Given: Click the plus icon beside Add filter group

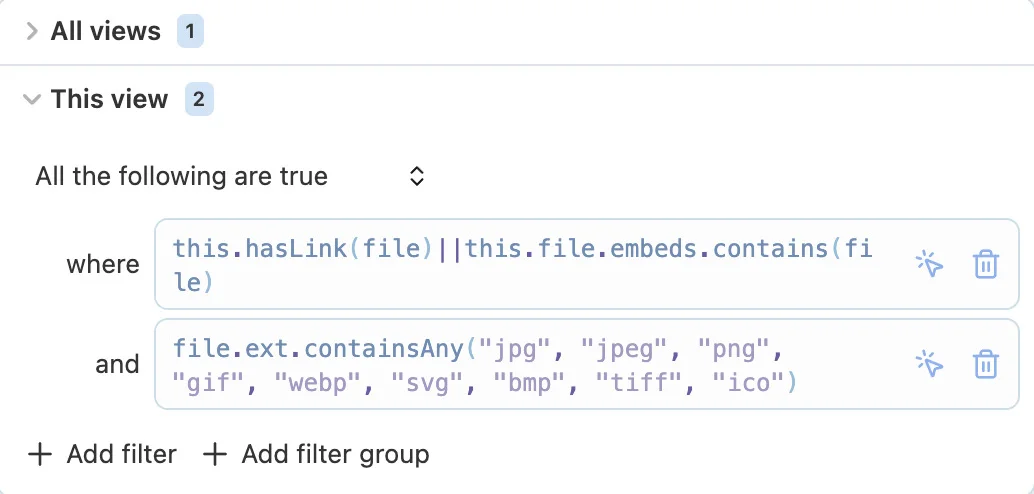Looking at the screenshot, I should click(215, 455).
